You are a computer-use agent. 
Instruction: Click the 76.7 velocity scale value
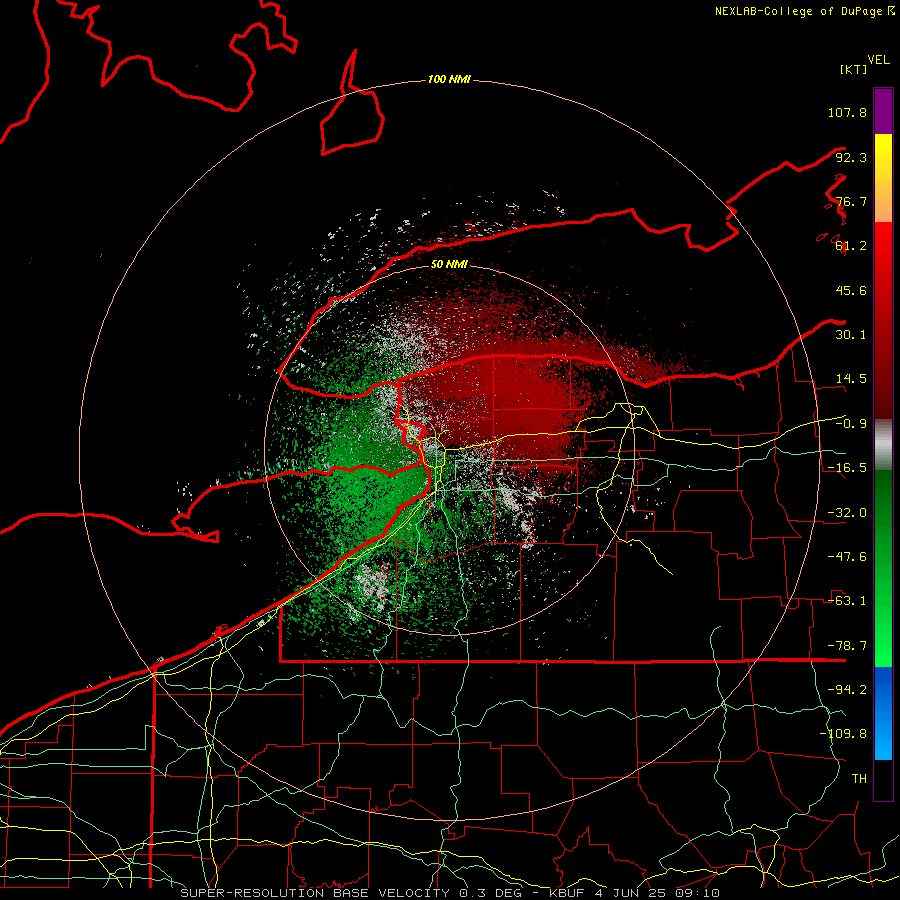click(x=851, y=201)
